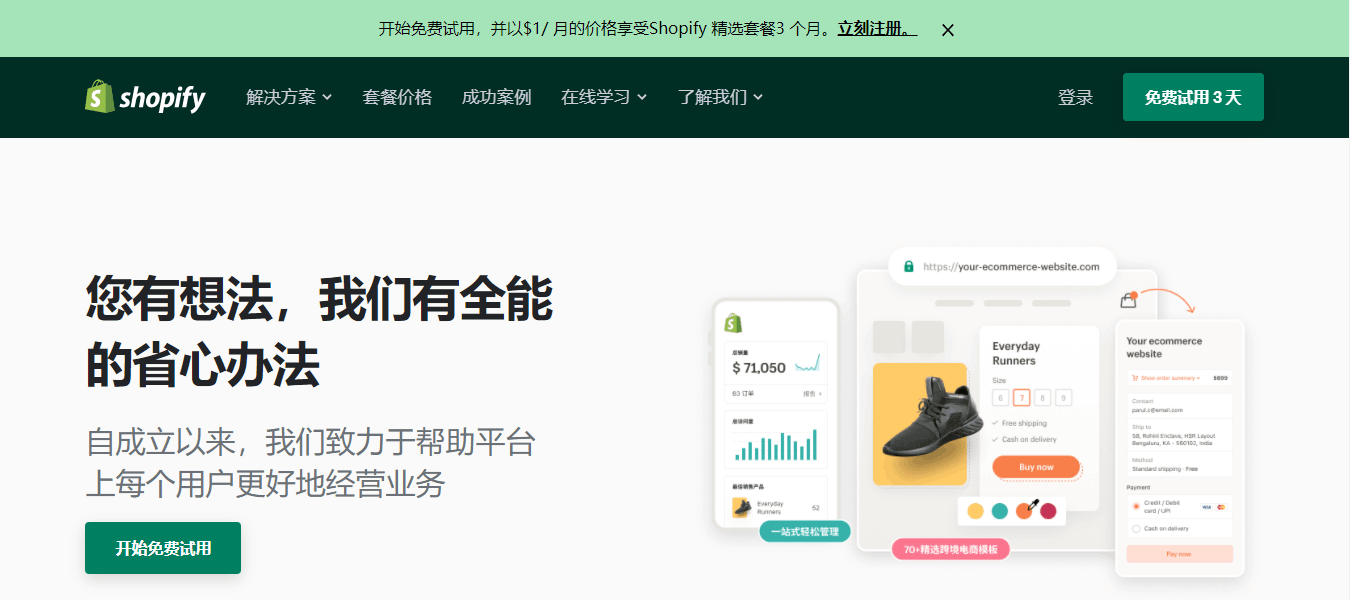Click the 70+精选跨境电商模板 pink badge
The width and height of the screenshot is (1350, 600).
coord(951,549)
